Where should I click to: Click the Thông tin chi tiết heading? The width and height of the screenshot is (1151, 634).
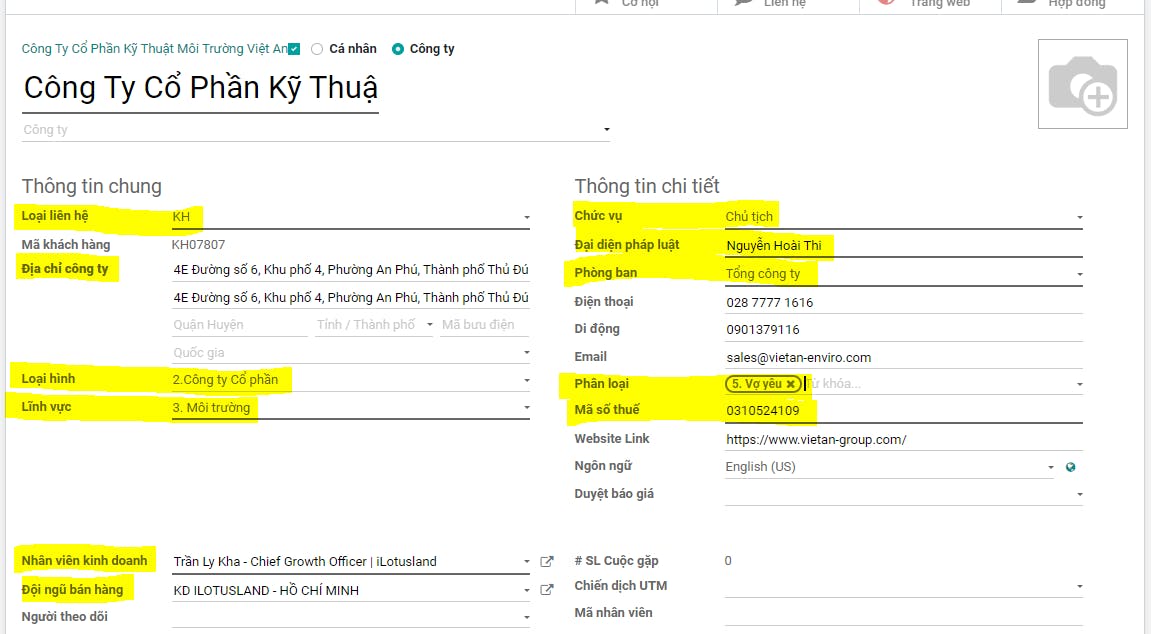click(647, 186)
